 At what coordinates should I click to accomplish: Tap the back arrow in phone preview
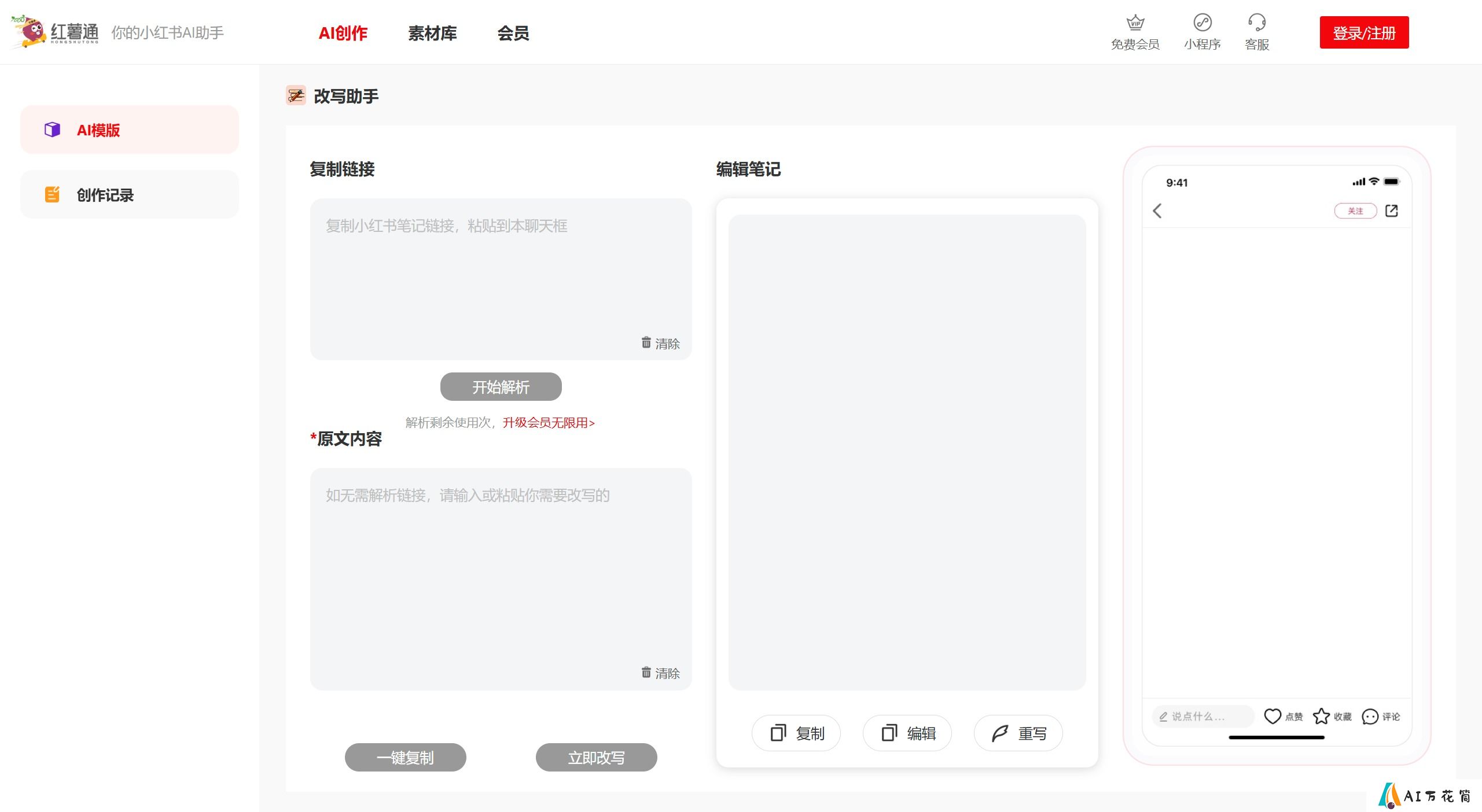click(1157, 211)
